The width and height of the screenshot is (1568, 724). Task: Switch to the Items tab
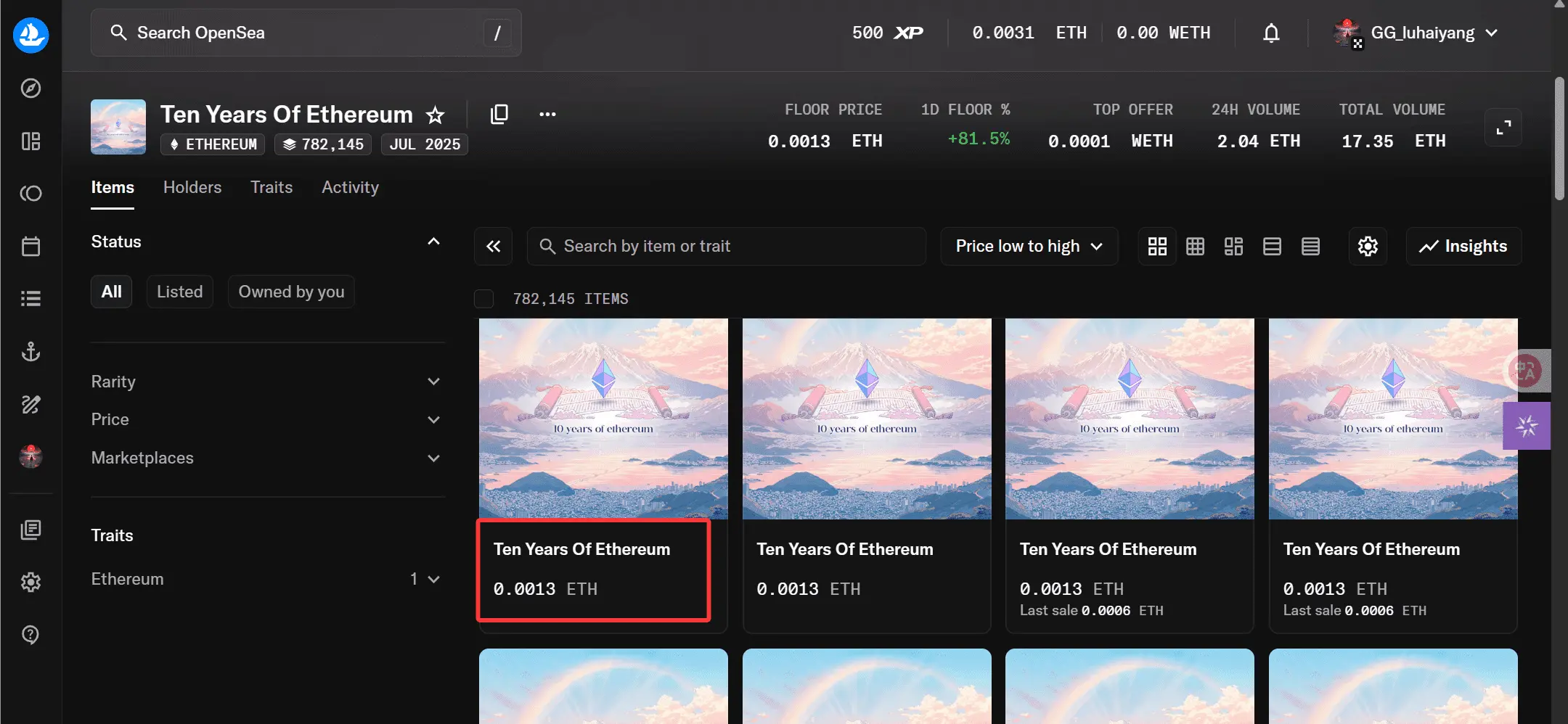pyautogui.click(x=113, y=187)
